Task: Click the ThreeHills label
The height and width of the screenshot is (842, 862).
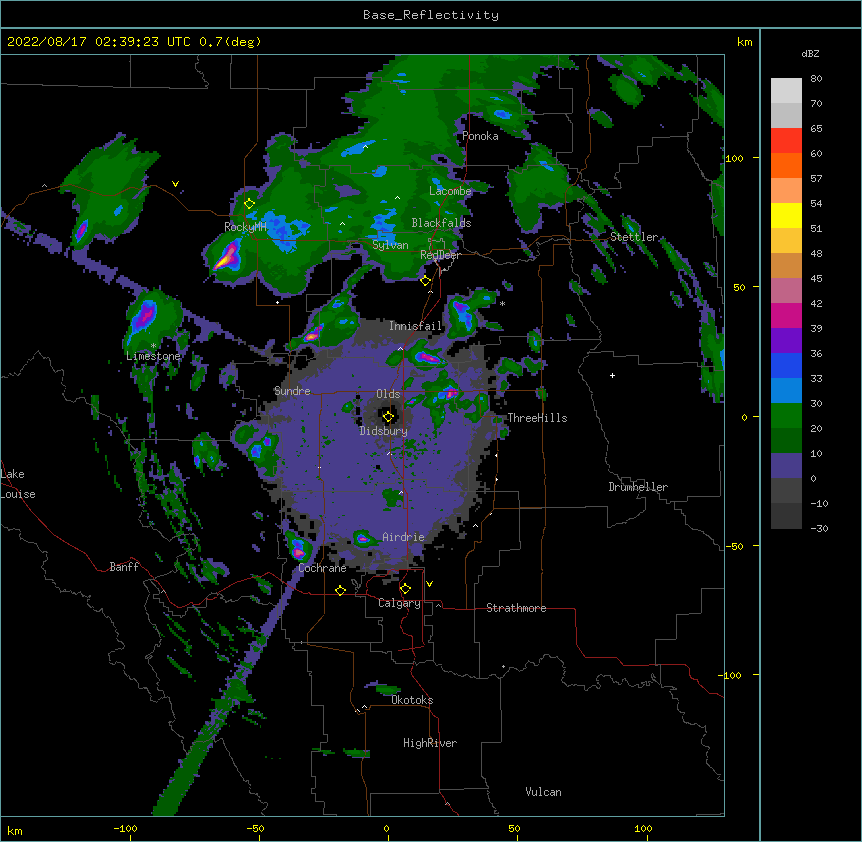Action: 537,418
